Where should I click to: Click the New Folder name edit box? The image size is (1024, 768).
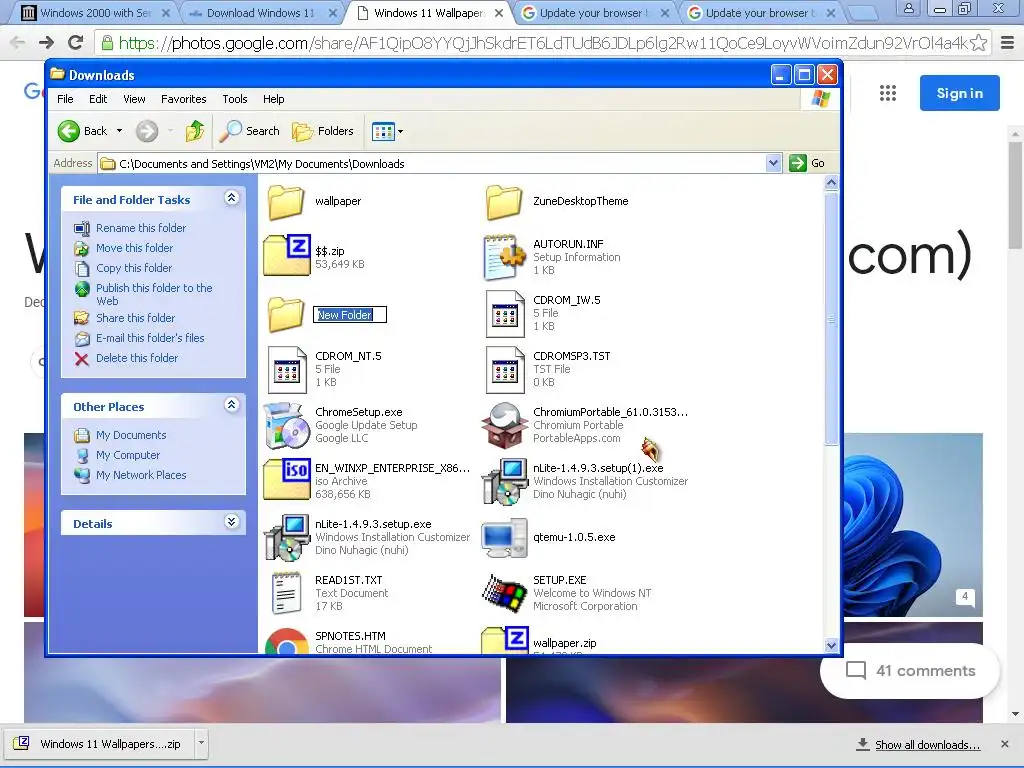350,315
